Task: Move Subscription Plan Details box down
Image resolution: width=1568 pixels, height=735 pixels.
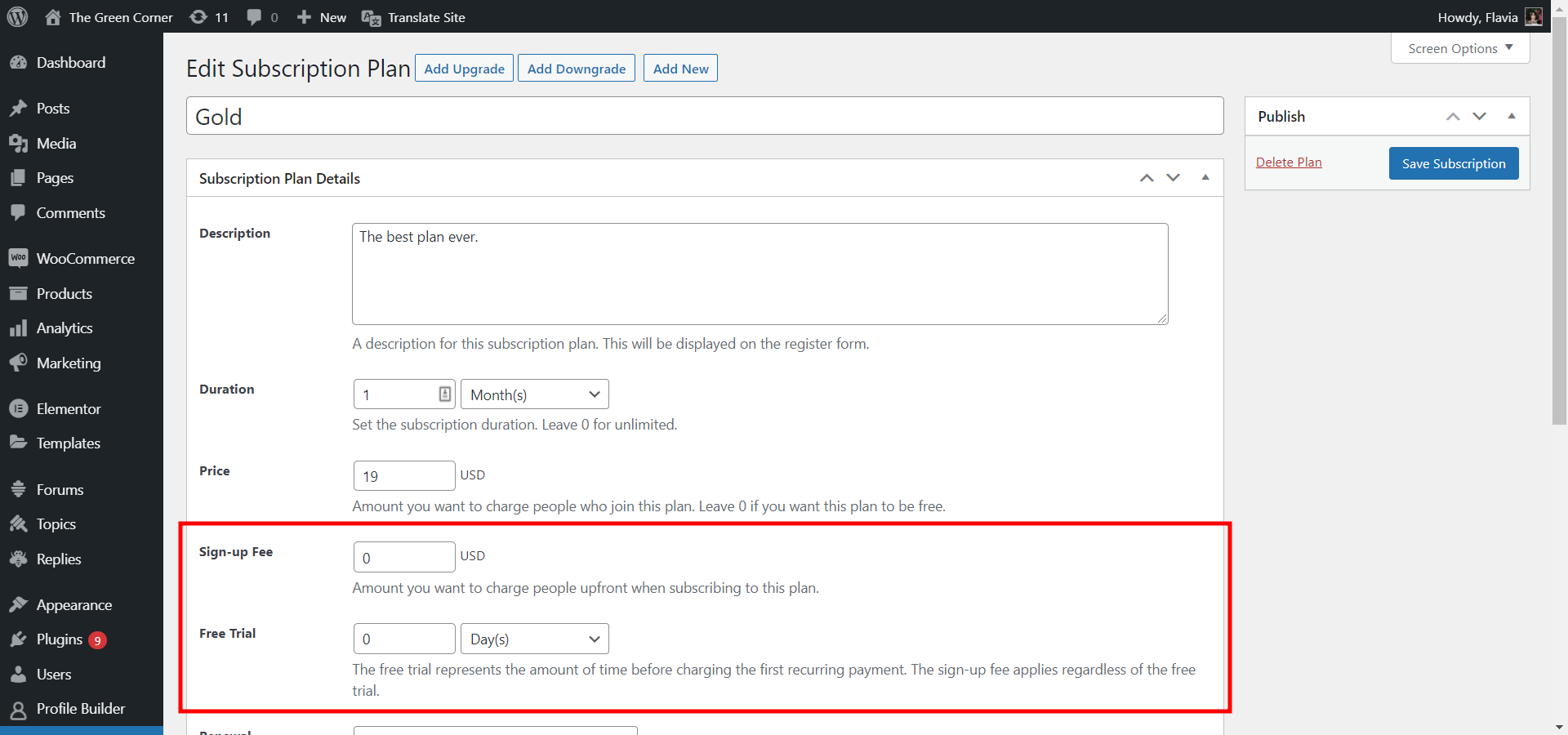Action: coord(1173,177)
